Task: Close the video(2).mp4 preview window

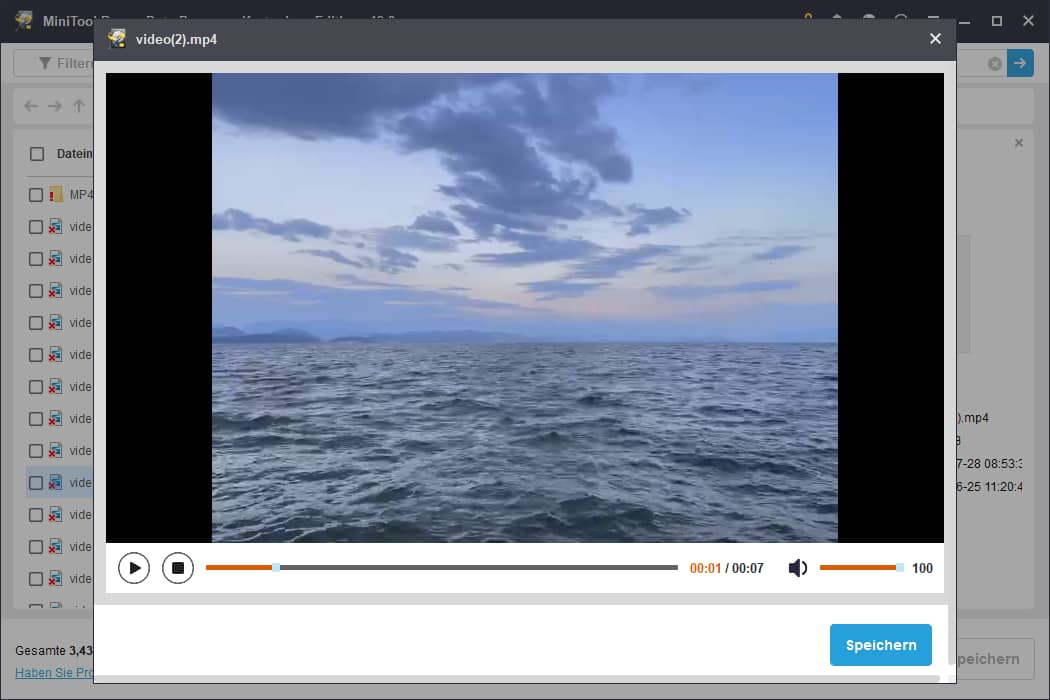Action: pyautogui.click(x=935, y=39)
